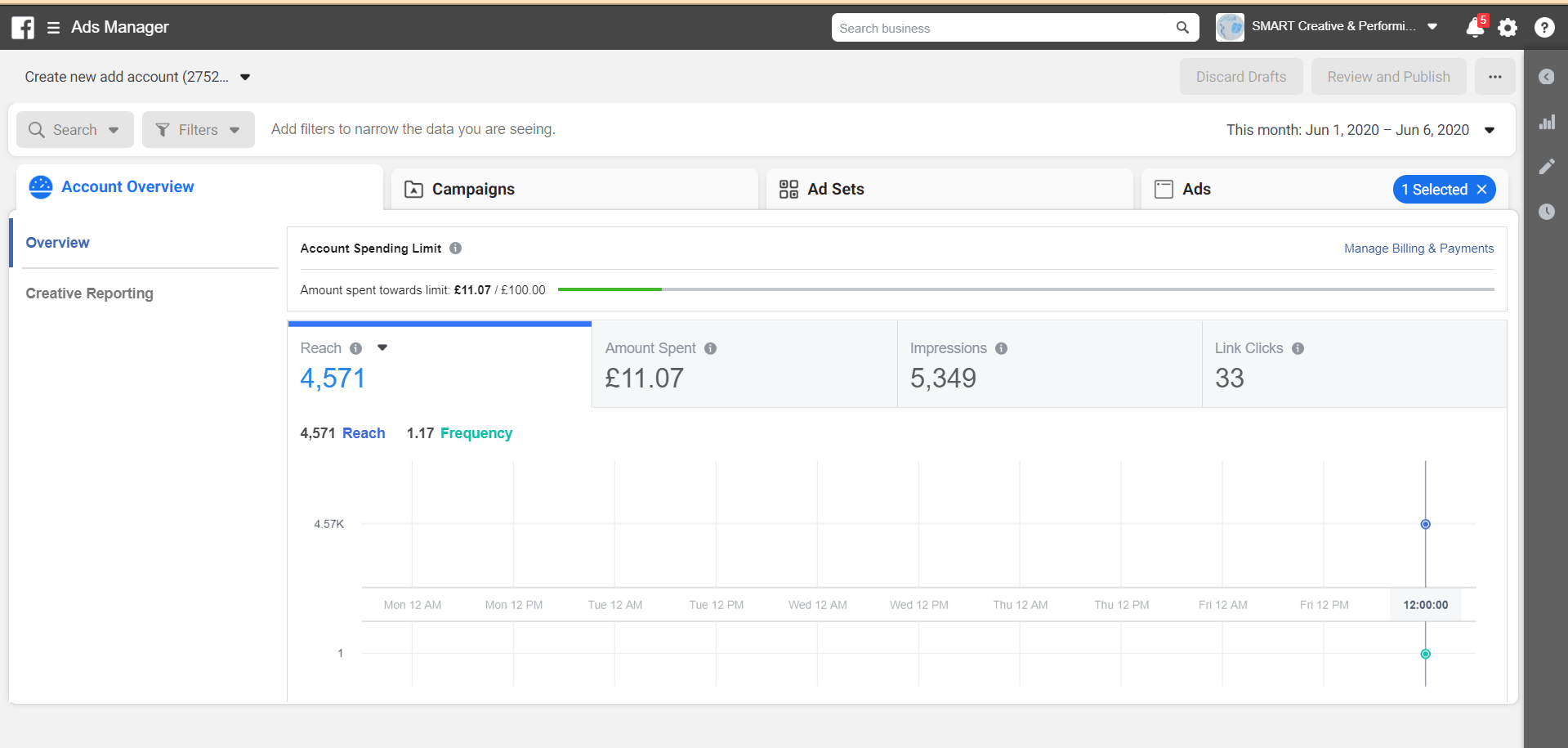The height and width of the screenshot is (748, 1568).
Task: Click the blue Reach data point
Action: point(1425,524)
